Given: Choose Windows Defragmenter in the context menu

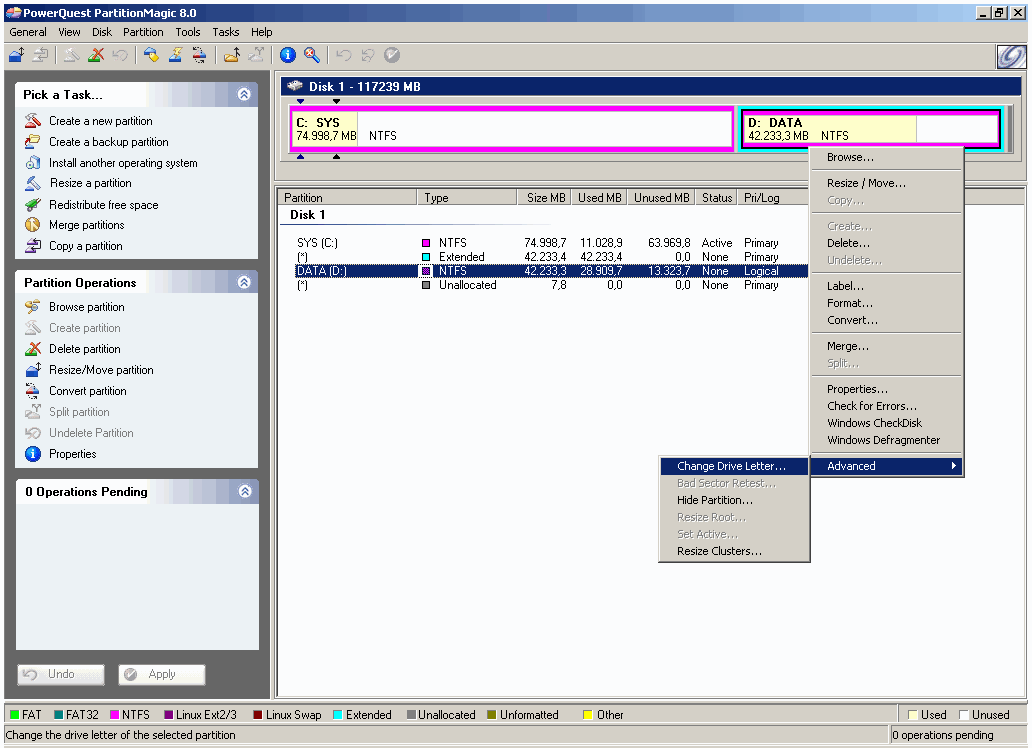Looking at the screenshot, I should (x=887, y=441).
